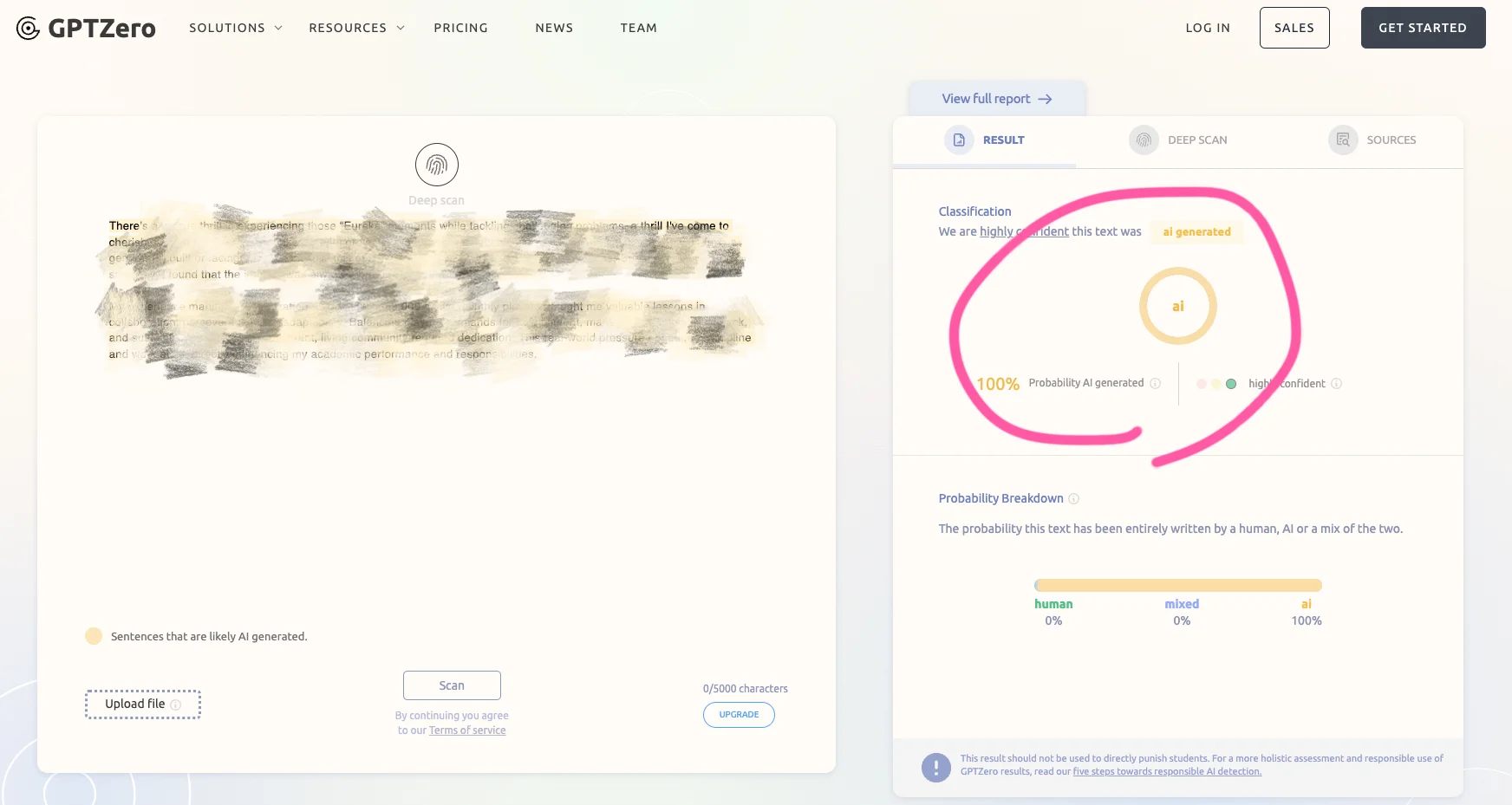Click into the scanned text area
The height and width of the screenshot is (805, 1512).
pos(431,290)
